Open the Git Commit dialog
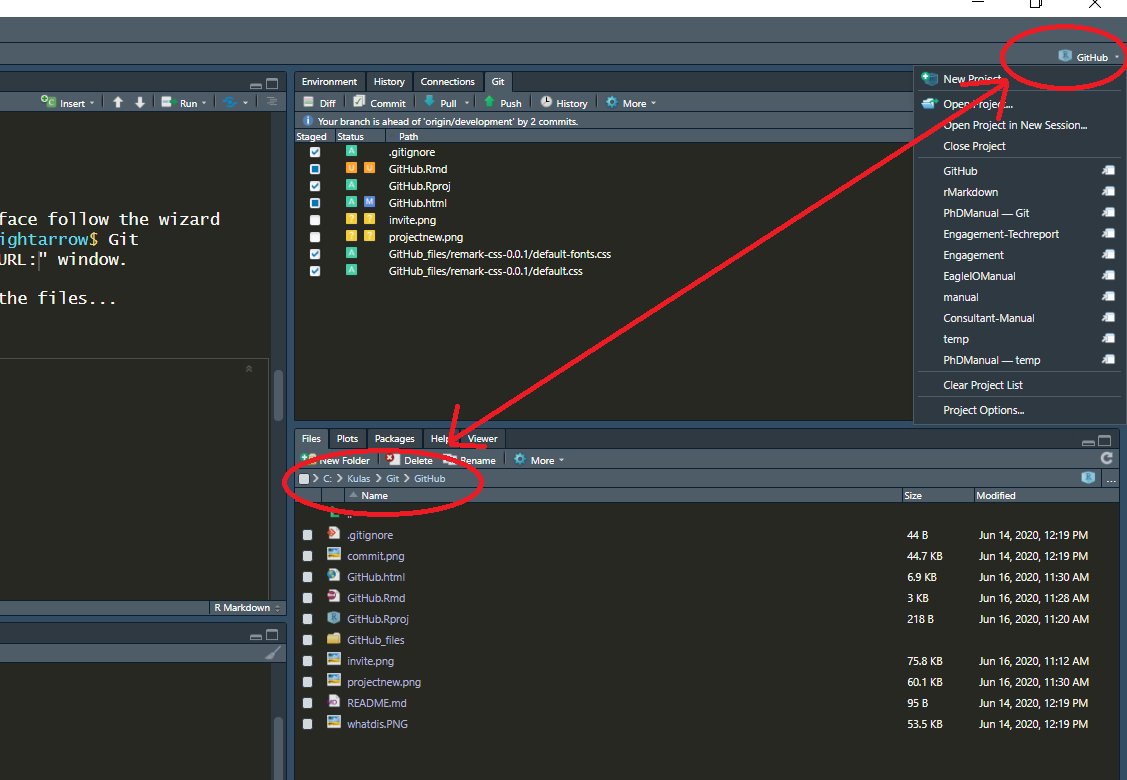Screen dimensions: 1127x780 379,103
